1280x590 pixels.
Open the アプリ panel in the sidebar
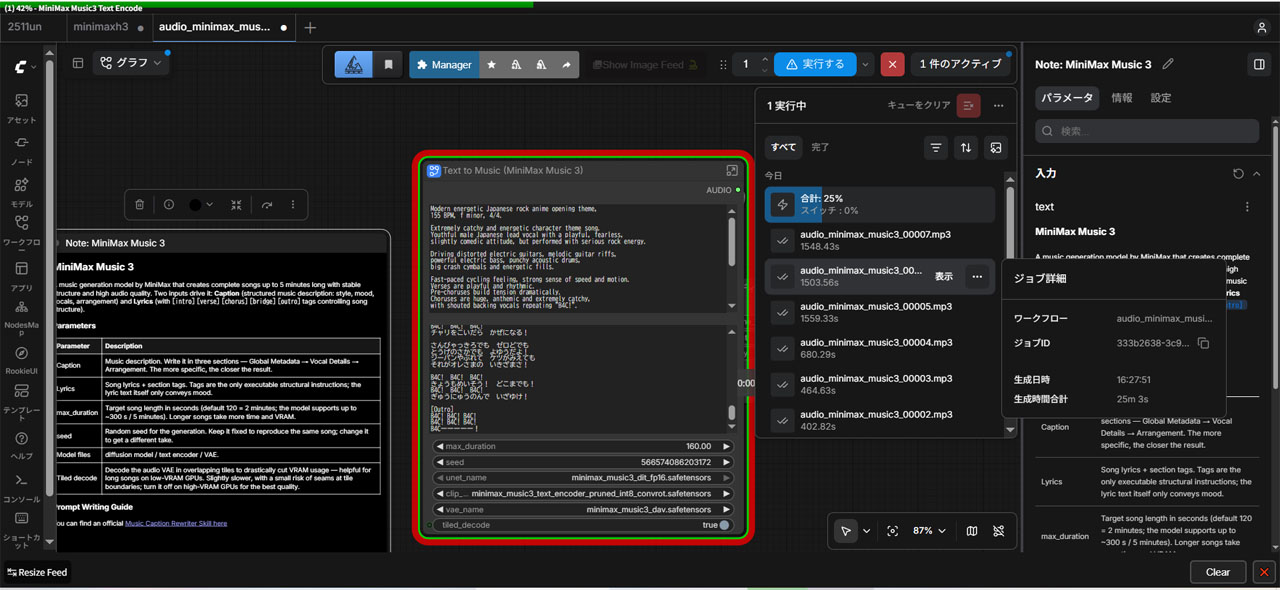(x=21, y=275)
